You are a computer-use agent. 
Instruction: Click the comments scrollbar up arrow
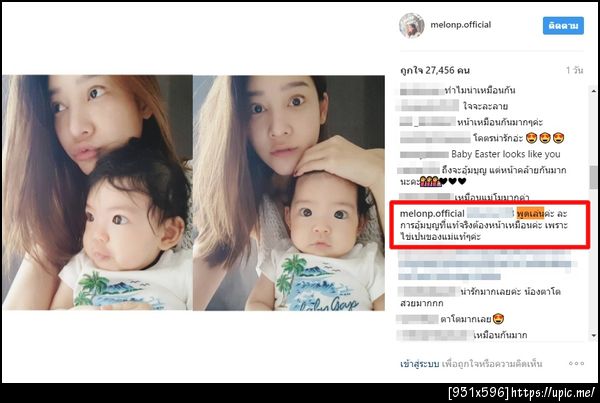(x=593, y=91)
